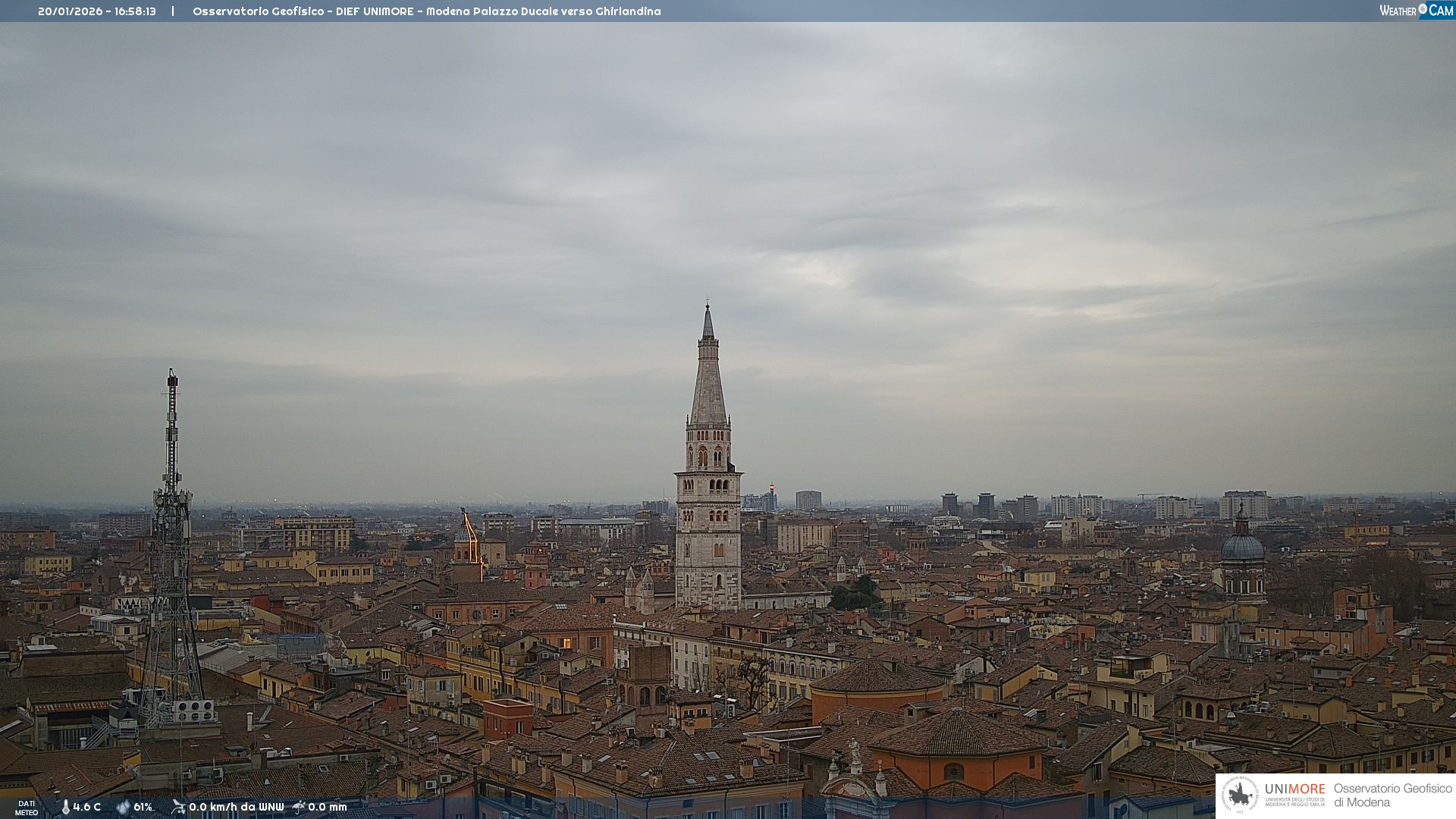1456x819 pixels.
Task: Click the UNIMORE horseman seal emblem
Action: click(x=1240, y=795)
